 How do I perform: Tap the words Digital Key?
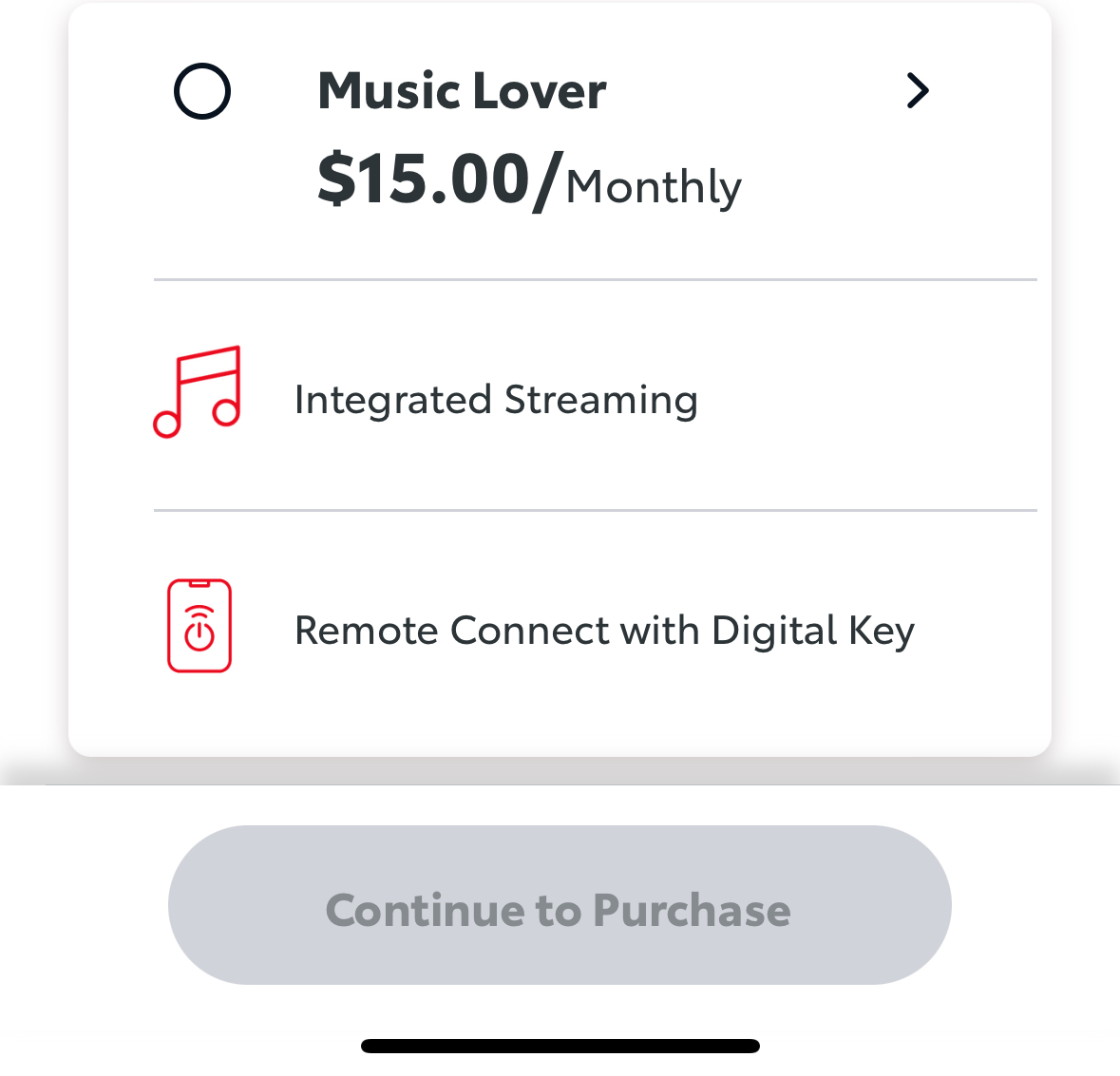click(x=813, y=632)
